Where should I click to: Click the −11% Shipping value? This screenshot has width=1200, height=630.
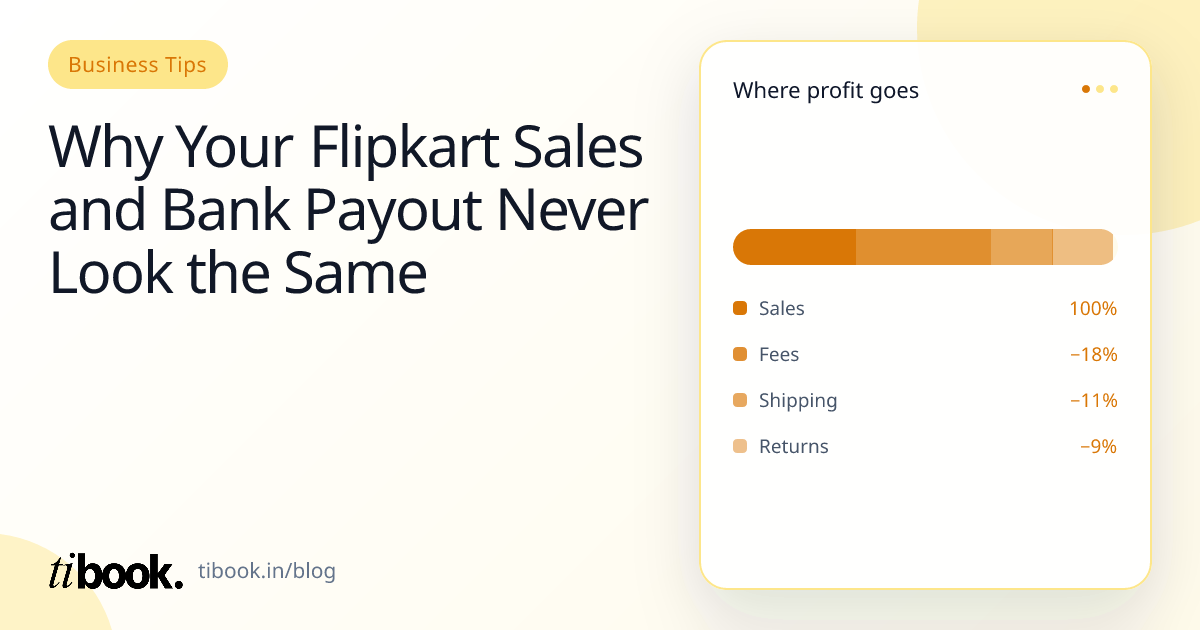(1093, 400)
